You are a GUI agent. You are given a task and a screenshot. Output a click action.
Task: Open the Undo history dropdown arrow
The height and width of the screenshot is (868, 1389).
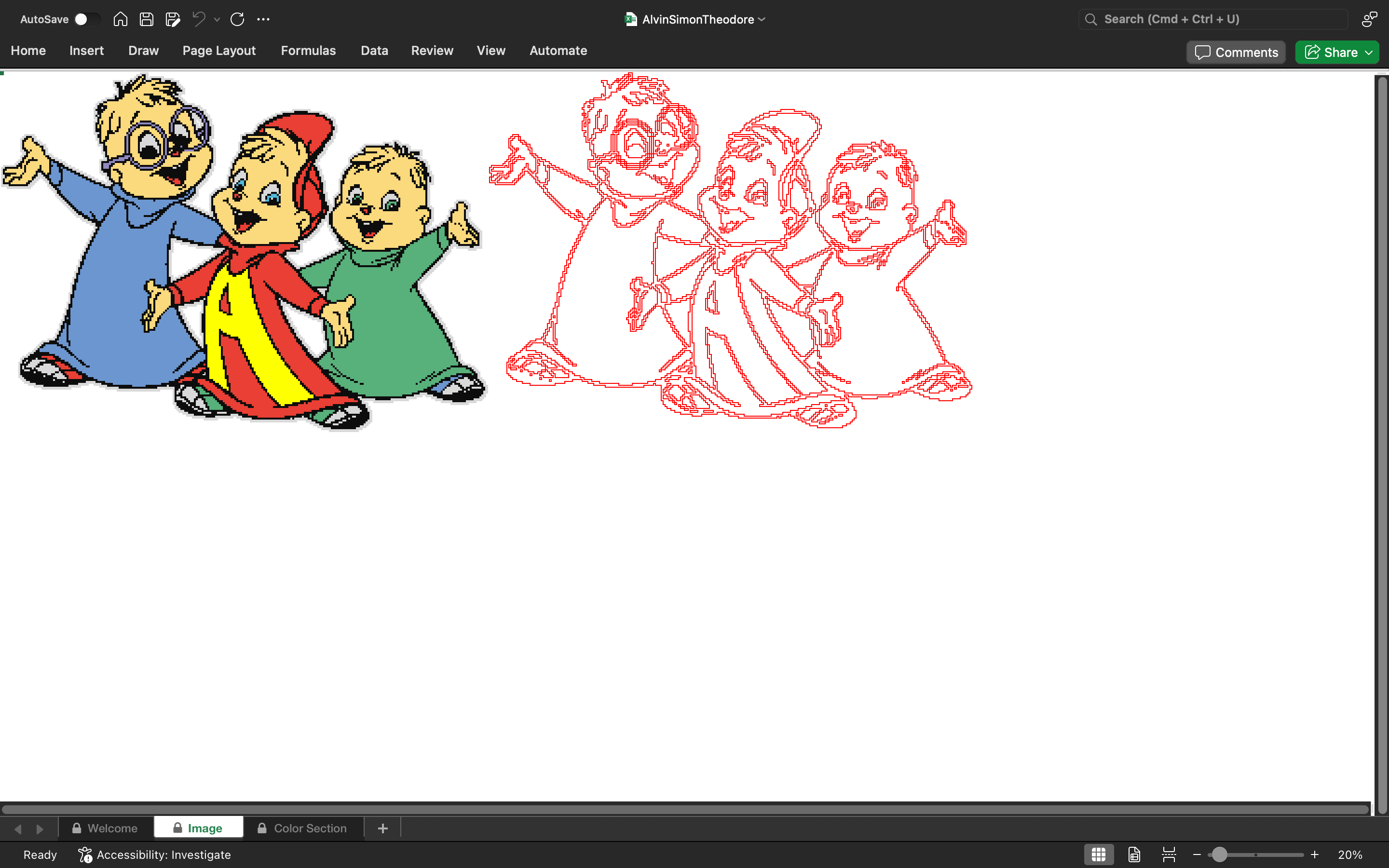pyautogui.click(x=217, y=19)
